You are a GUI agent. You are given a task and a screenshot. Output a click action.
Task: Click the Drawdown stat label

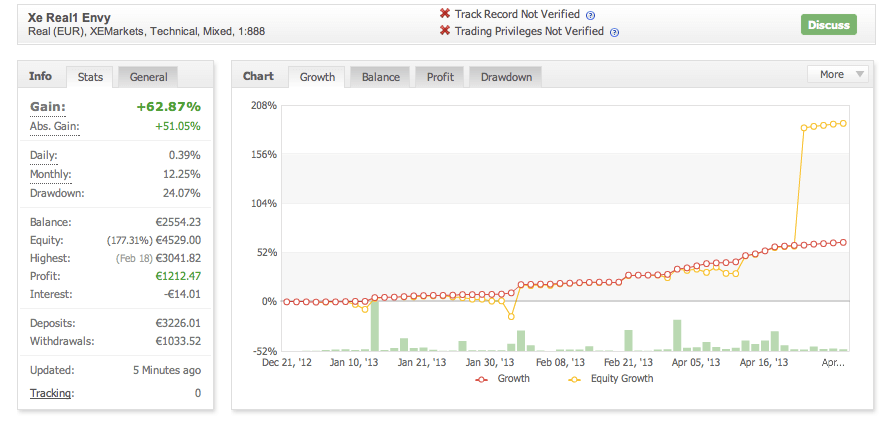click(57, 193)
